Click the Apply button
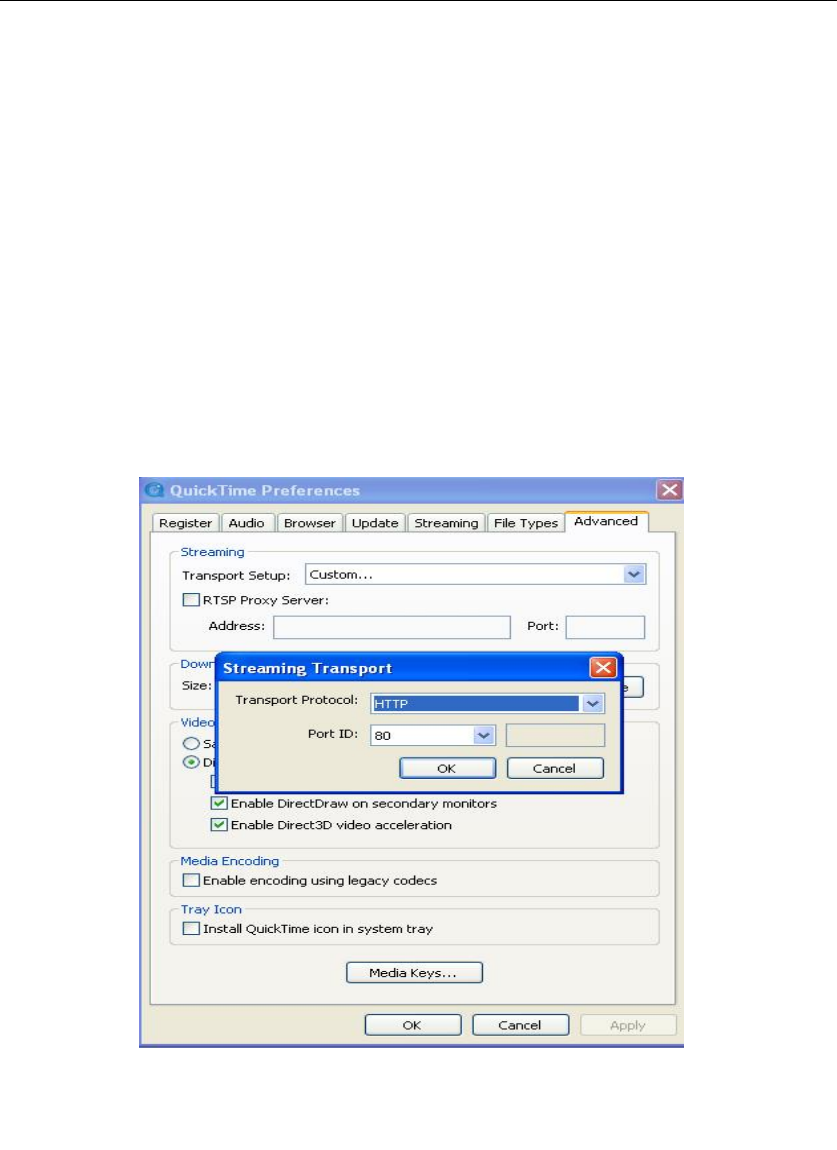837x1150 pixels. (628, 1025)
